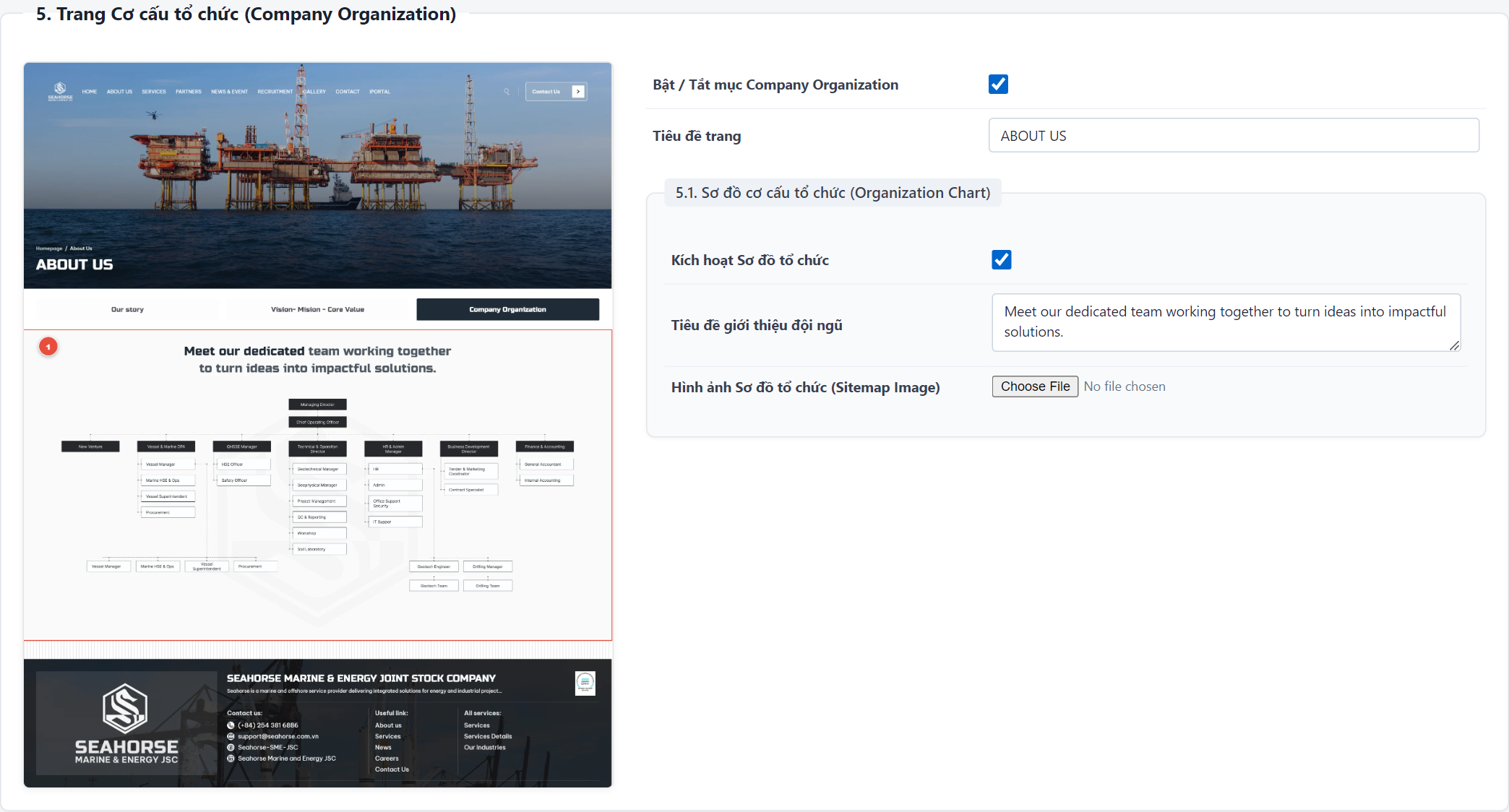Select NEWS & EVENT in preview navigation
Screen dimensions: 1509x812
pyautogui.click(x=229, y=92)
